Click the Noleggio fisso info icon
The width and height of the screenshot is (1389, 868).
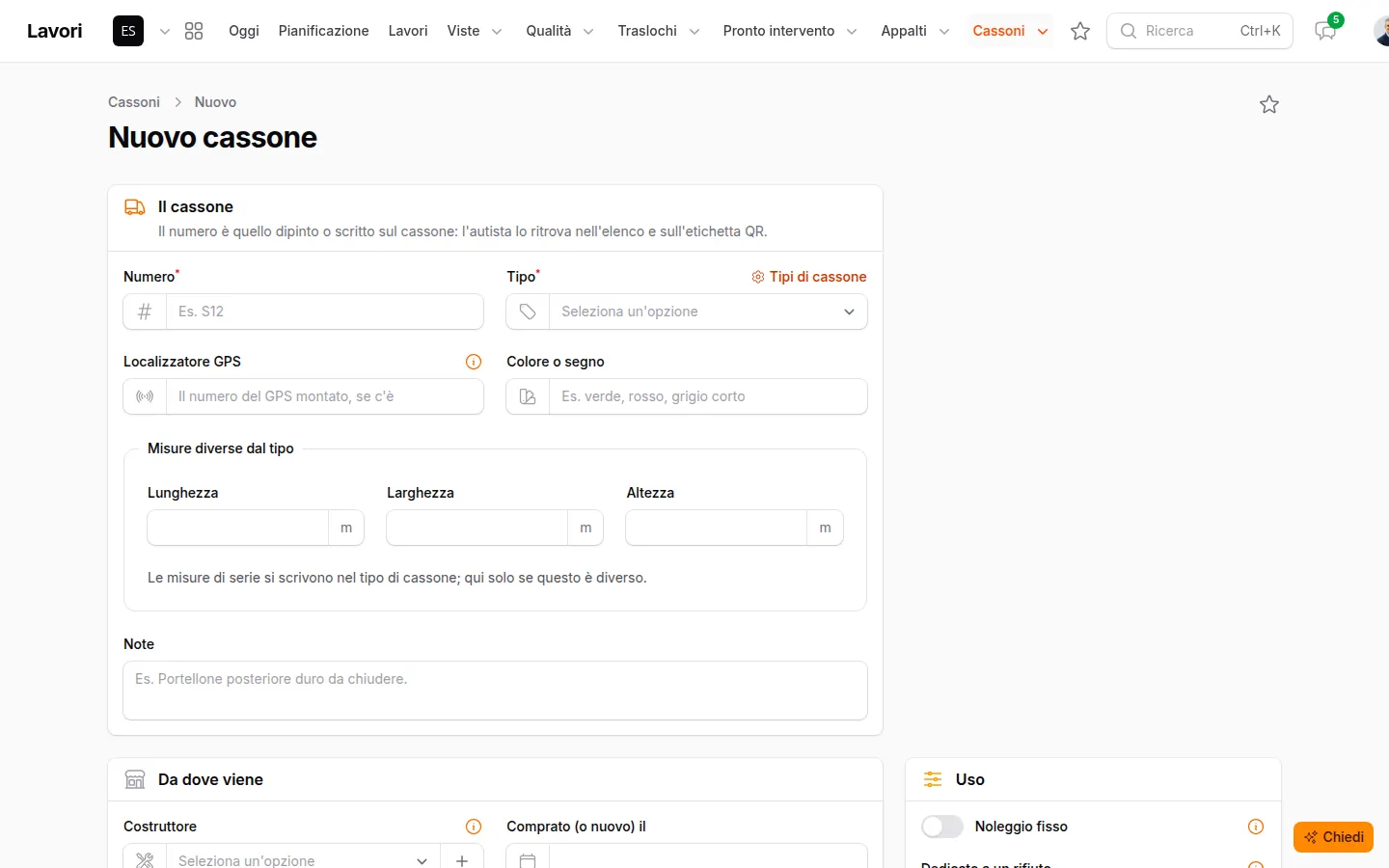coord(1256,827)
